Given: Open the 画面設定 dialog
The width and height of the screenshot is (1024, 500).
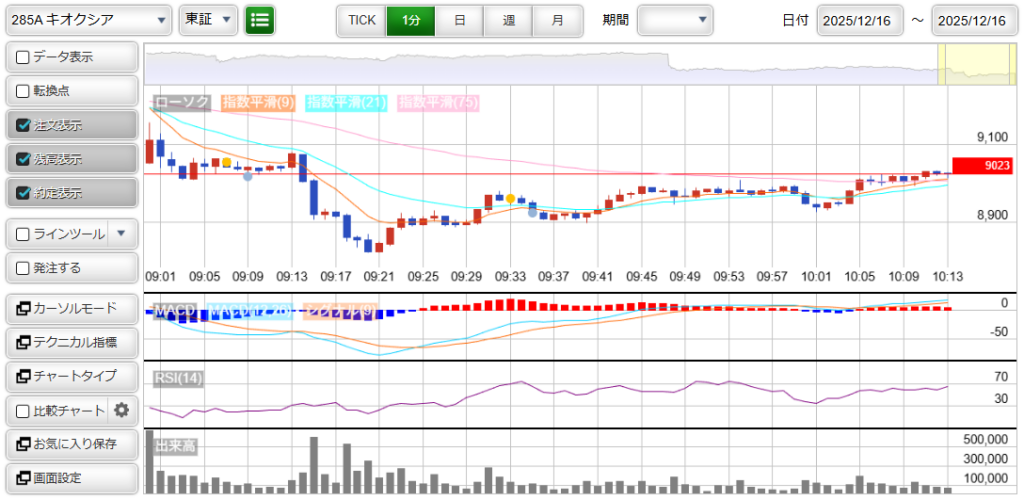Looking at the screenshot, I should (70, 477).
